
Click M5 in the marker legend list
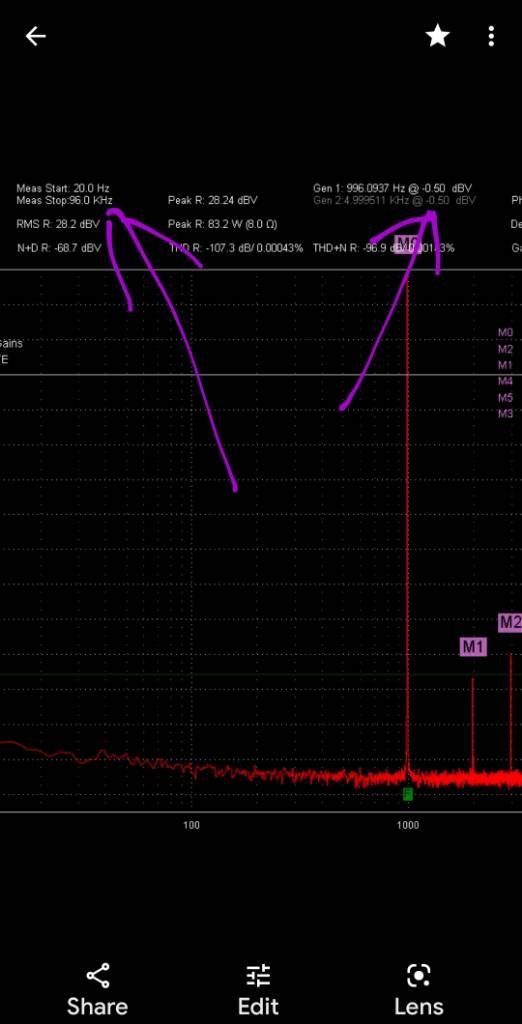pos(506,398)
